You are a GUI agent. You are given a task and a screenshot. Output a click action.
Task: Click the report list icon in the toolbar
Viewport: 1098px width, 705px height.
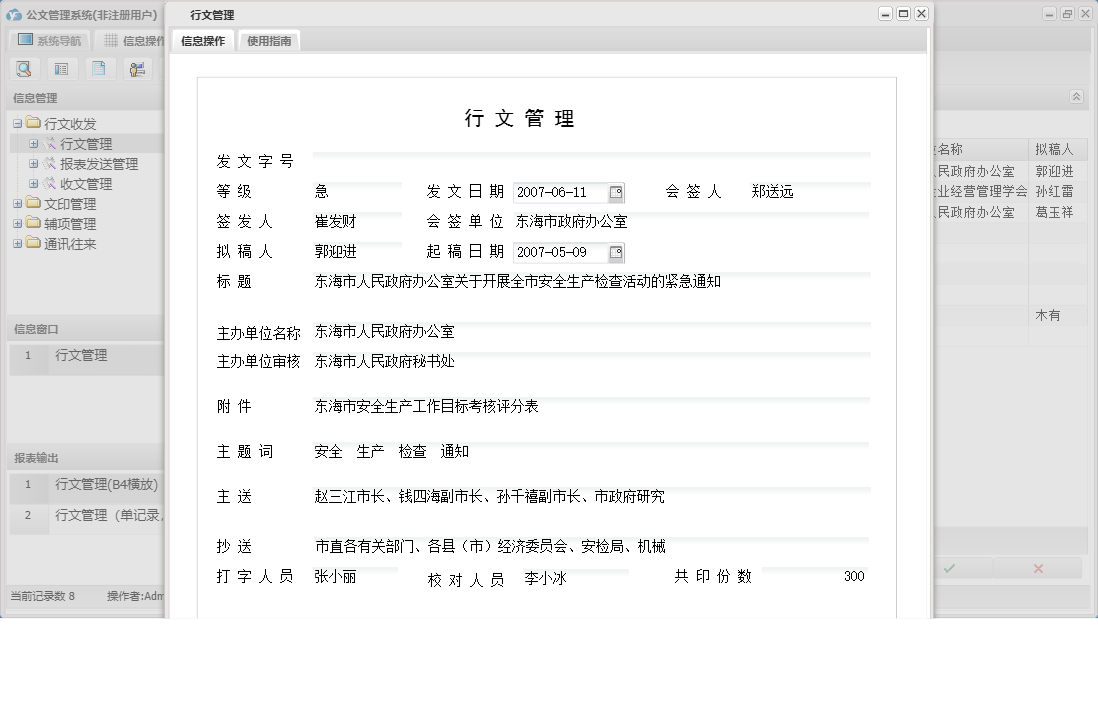pos(61,68)
